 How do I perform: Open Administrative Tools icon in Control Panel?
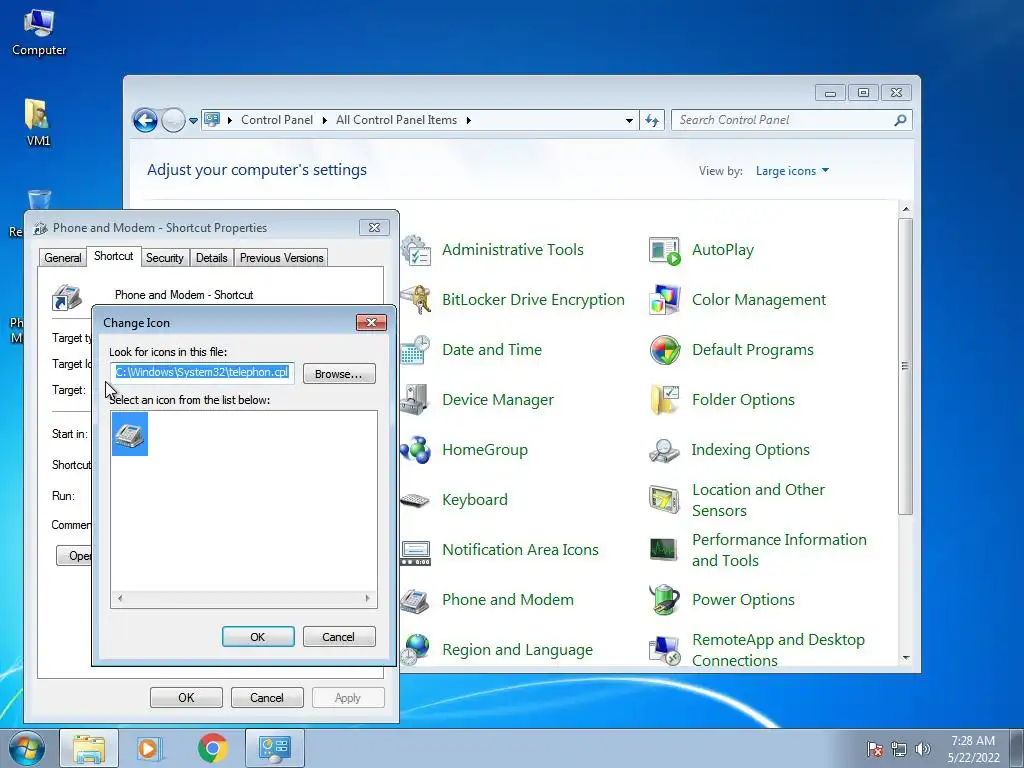pos(417,250)
